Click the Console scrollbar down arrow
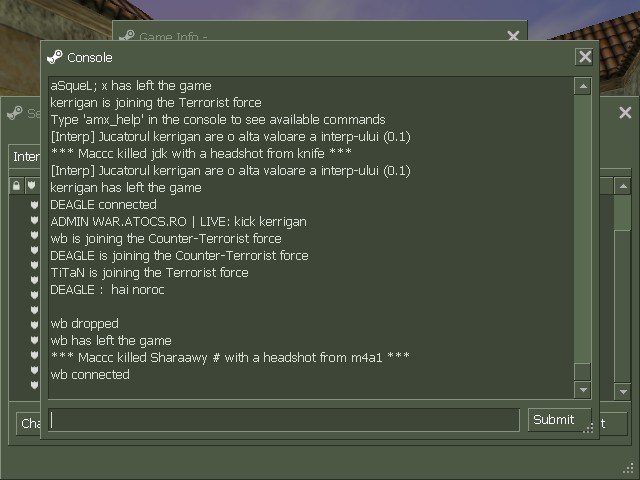 (583, 390)
